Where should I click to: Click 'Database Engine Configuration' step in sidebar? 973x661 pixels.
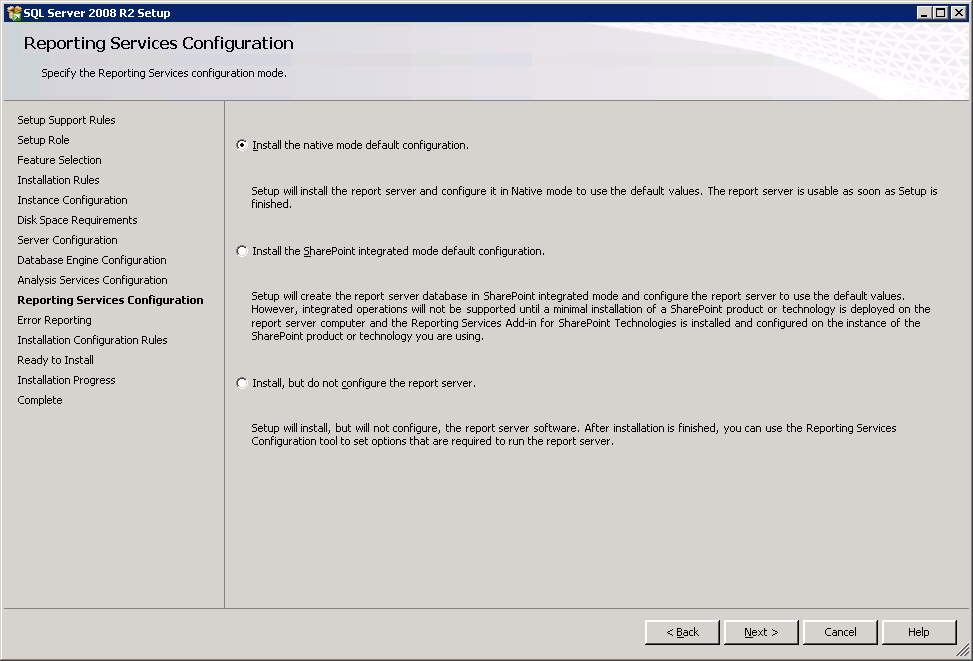pos(92,260)
